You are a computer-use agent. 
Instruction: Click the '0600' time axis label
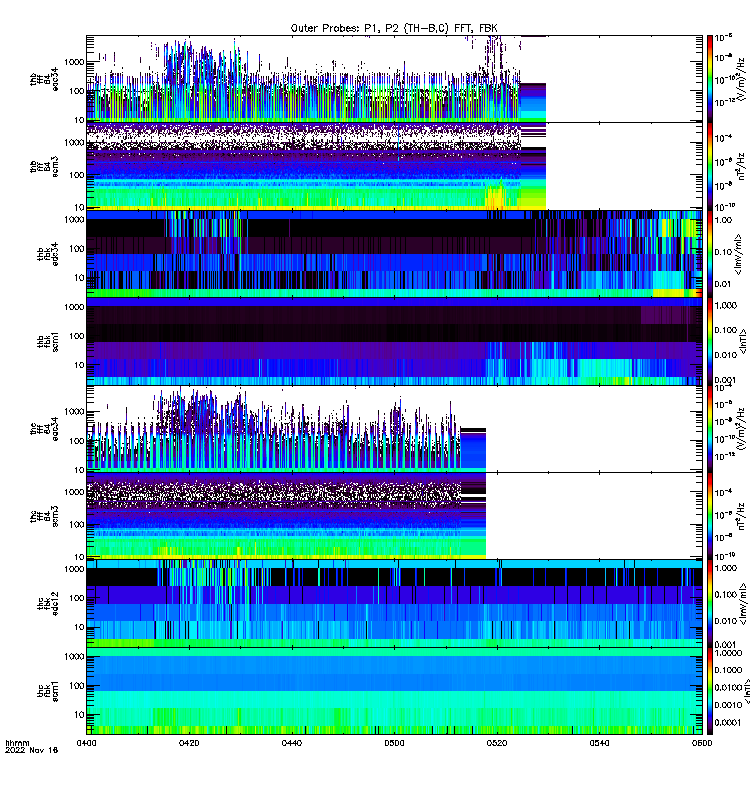702,743
